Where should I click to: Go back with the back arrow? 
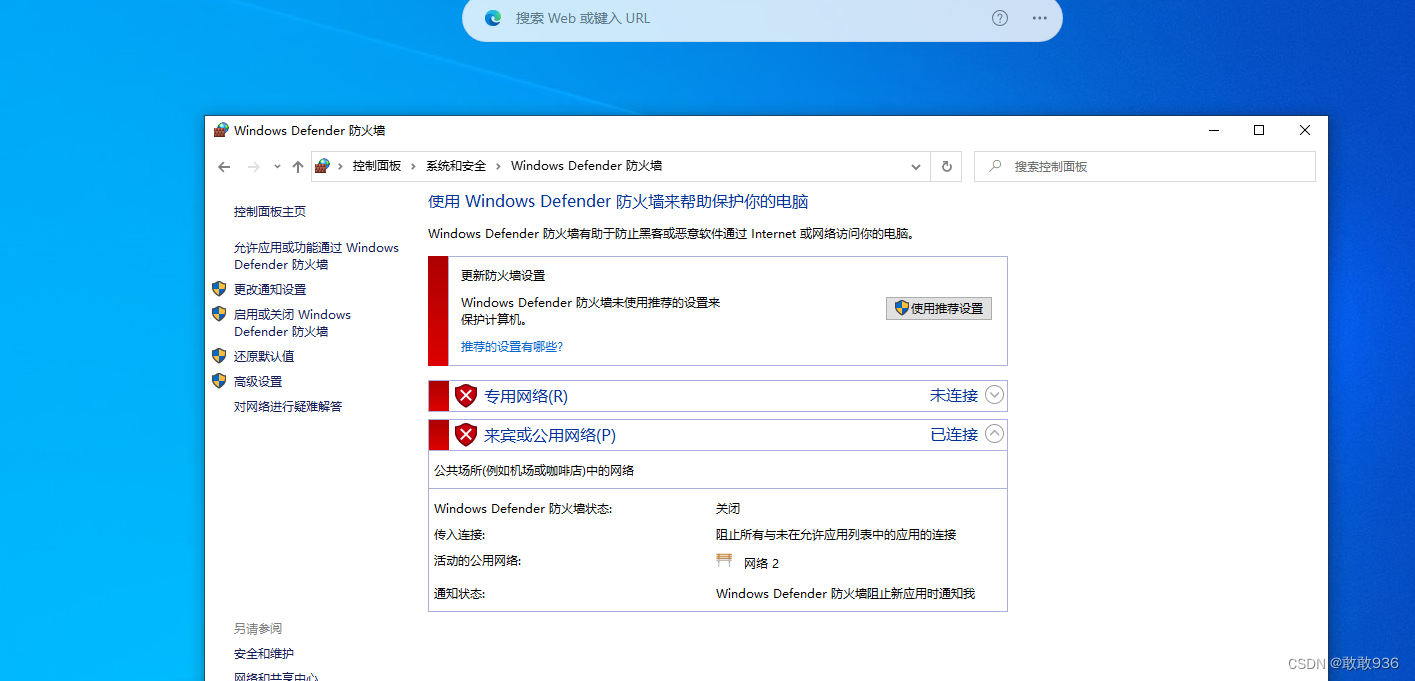(x=224, y=167)
